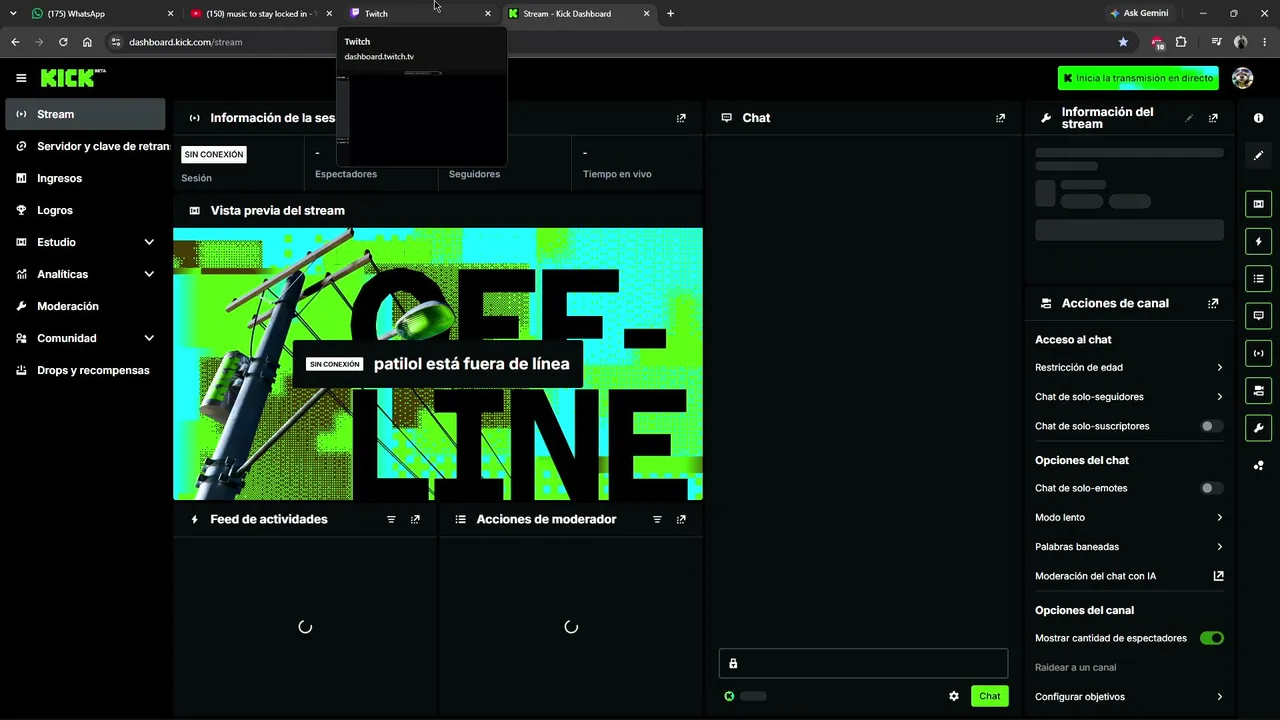
Task: Open the user avatar menu
Action: [x=1242, y=78]
